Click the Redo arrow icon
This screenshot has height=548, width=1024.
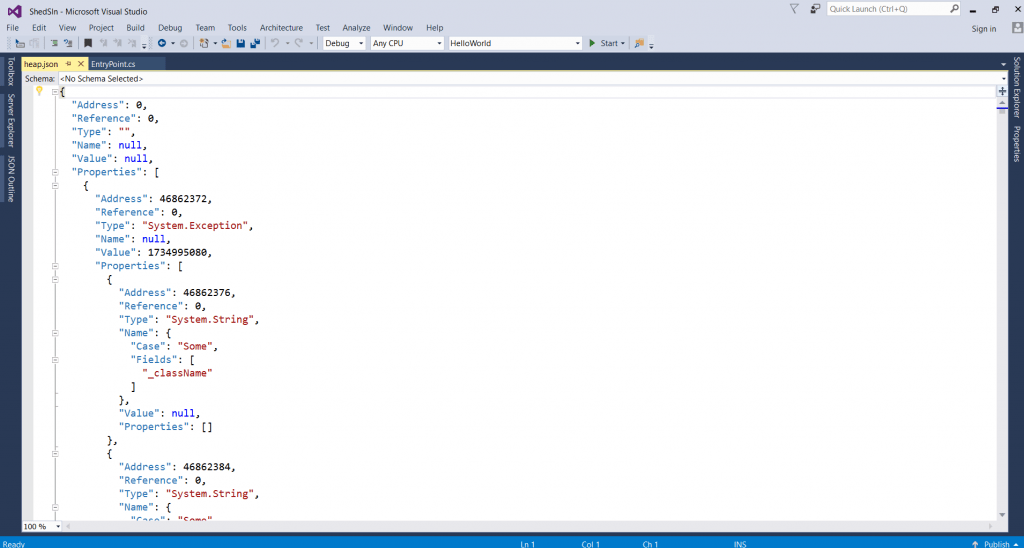pos(298,43)
